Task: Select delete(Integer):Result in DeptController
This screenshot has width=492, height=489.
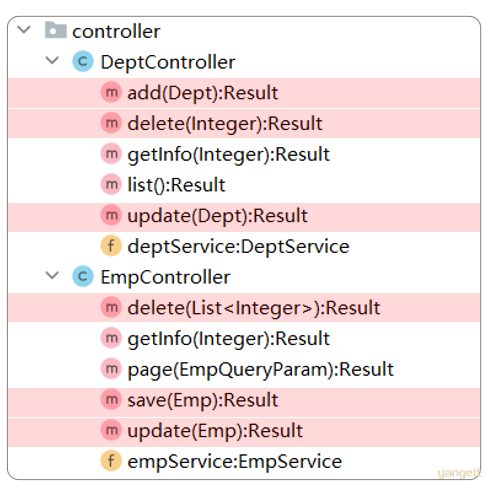Action: [244, 123]
